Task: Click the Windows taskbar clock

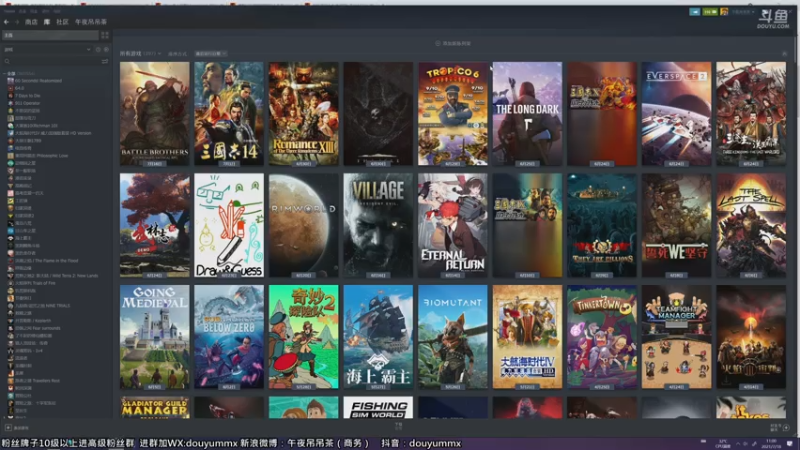Action: [771, 443]
